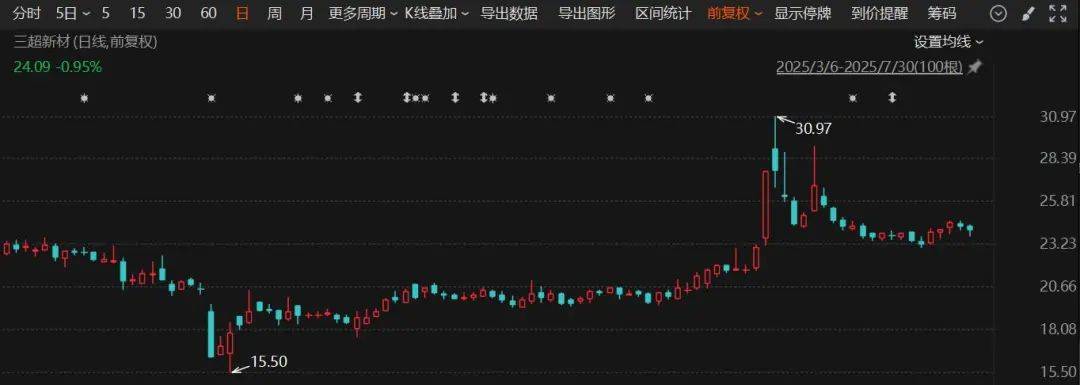Switch to 周 weekly tab
Viewport: 1080px width, 385px height.
pos(274,13)
